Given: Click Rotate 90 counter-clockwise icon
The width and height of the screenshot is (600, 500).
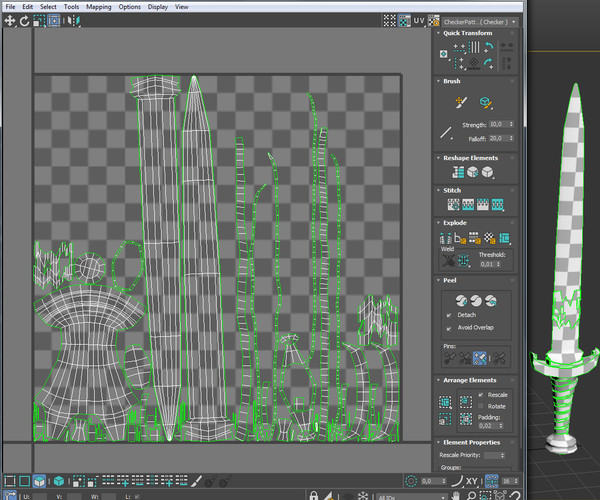Looking at the screenshot, I should [489, 47].
